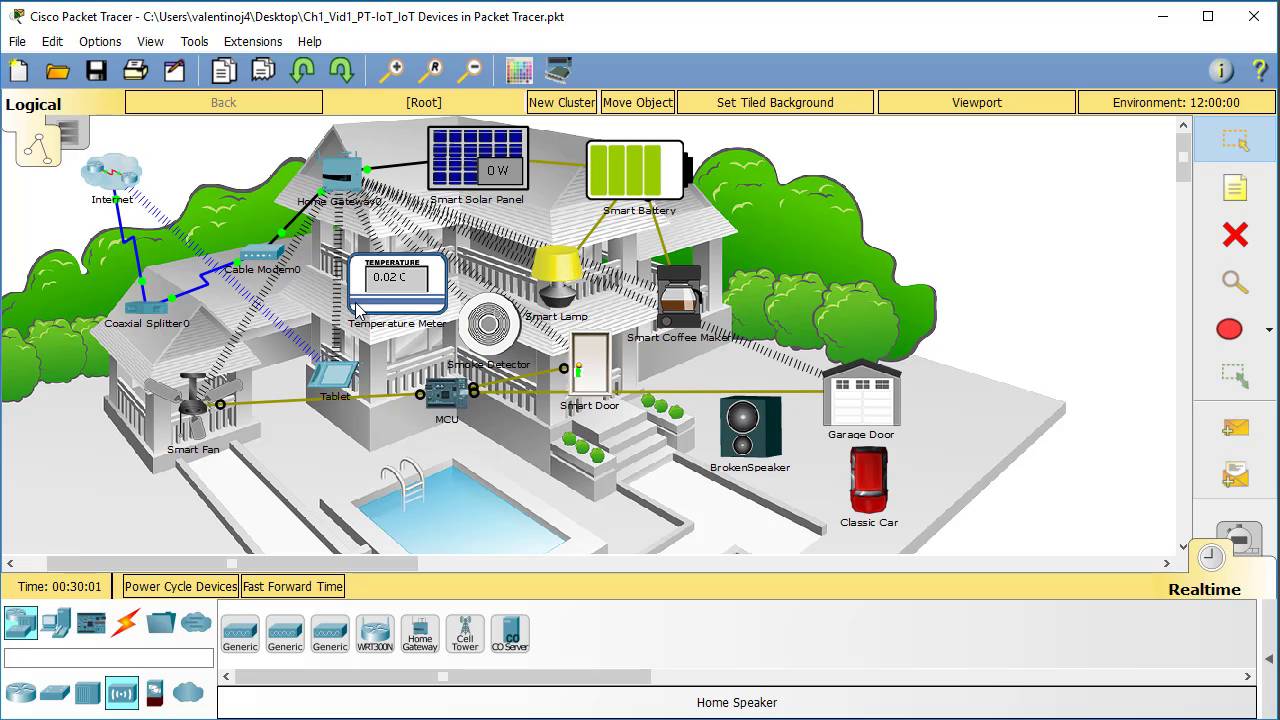Open the Drawing Palette icon
Image resolution: width=1280 pixels, height=720 pixels.
click(x=519, y=70)
